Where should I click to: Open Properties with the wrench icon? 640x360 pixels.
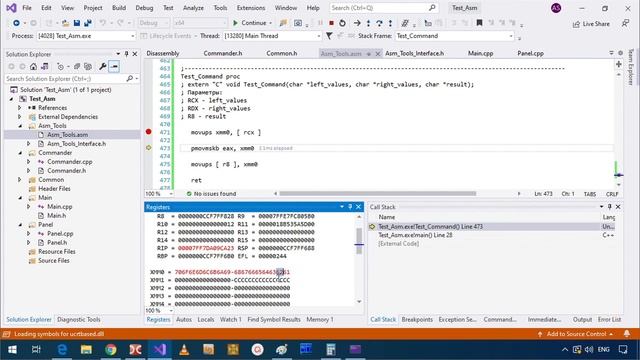pos(102,66)
